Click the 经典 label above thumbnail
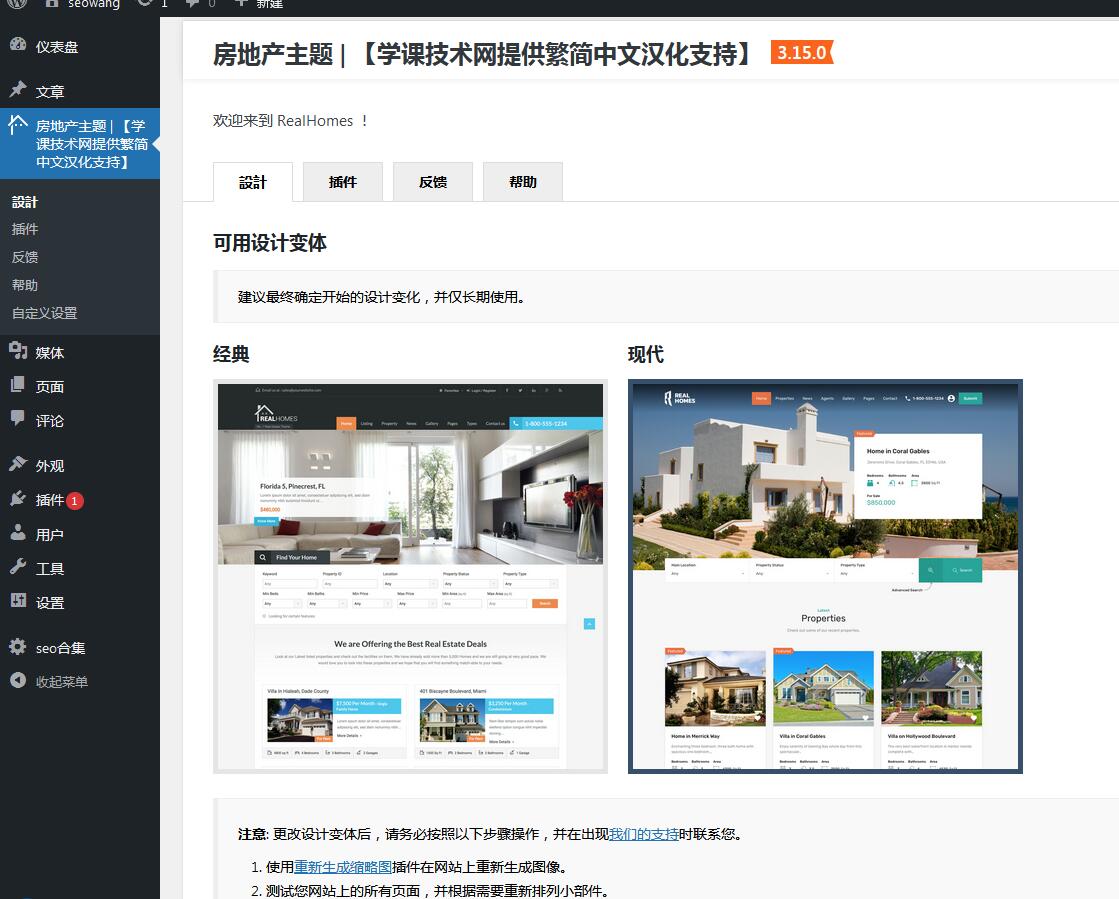Viewport: 1119px width, 899px height. click(231, 354)
